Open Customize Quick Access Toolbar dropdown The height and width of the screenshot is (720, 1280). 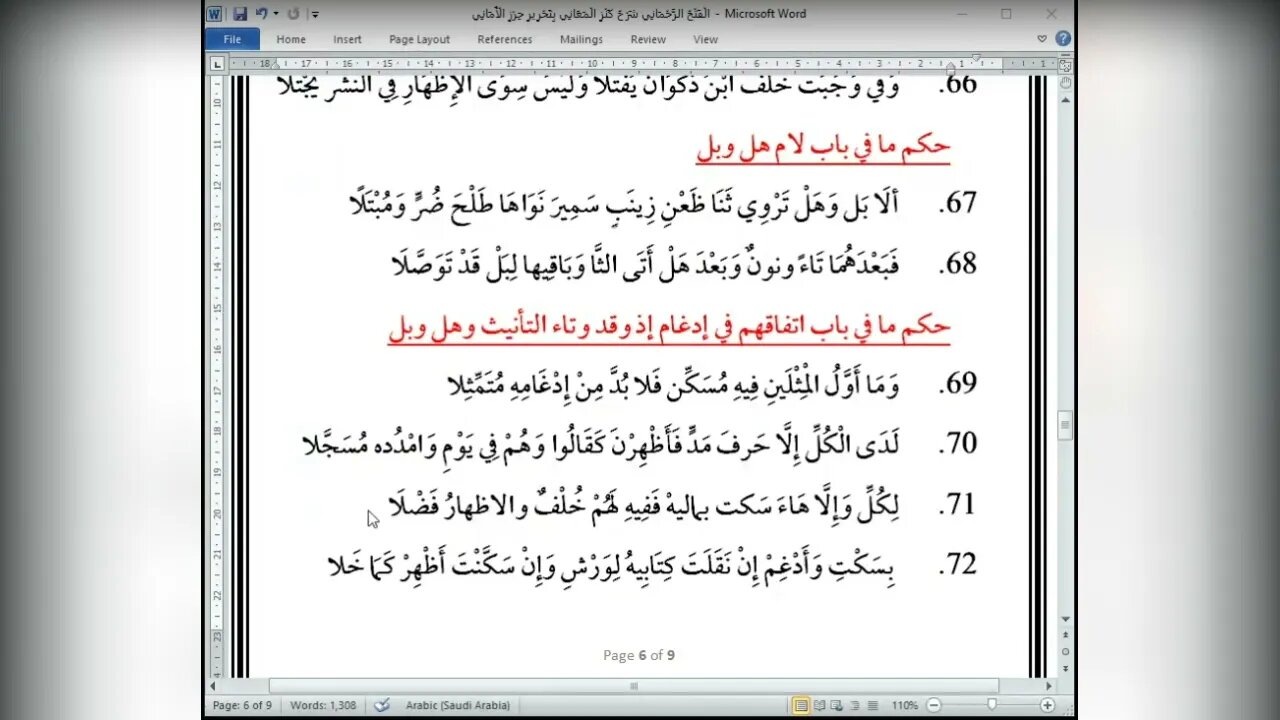(315, 14)
